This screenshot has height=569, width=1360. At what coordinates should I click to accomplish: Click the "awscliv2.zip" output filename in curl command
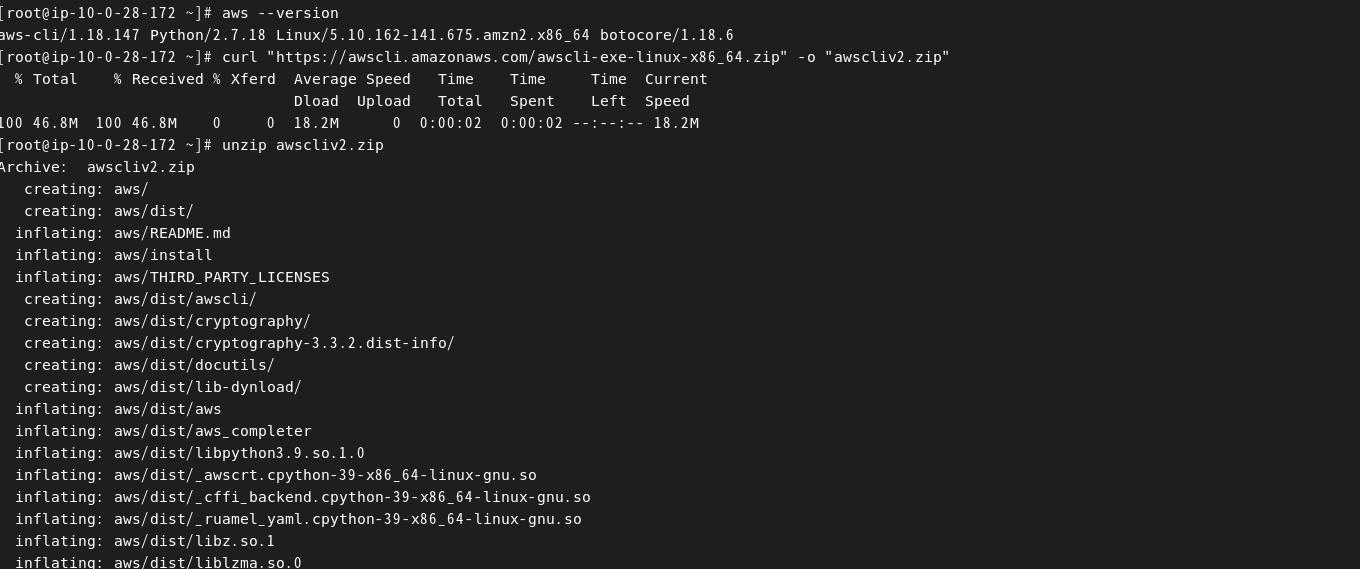(887, 57)
